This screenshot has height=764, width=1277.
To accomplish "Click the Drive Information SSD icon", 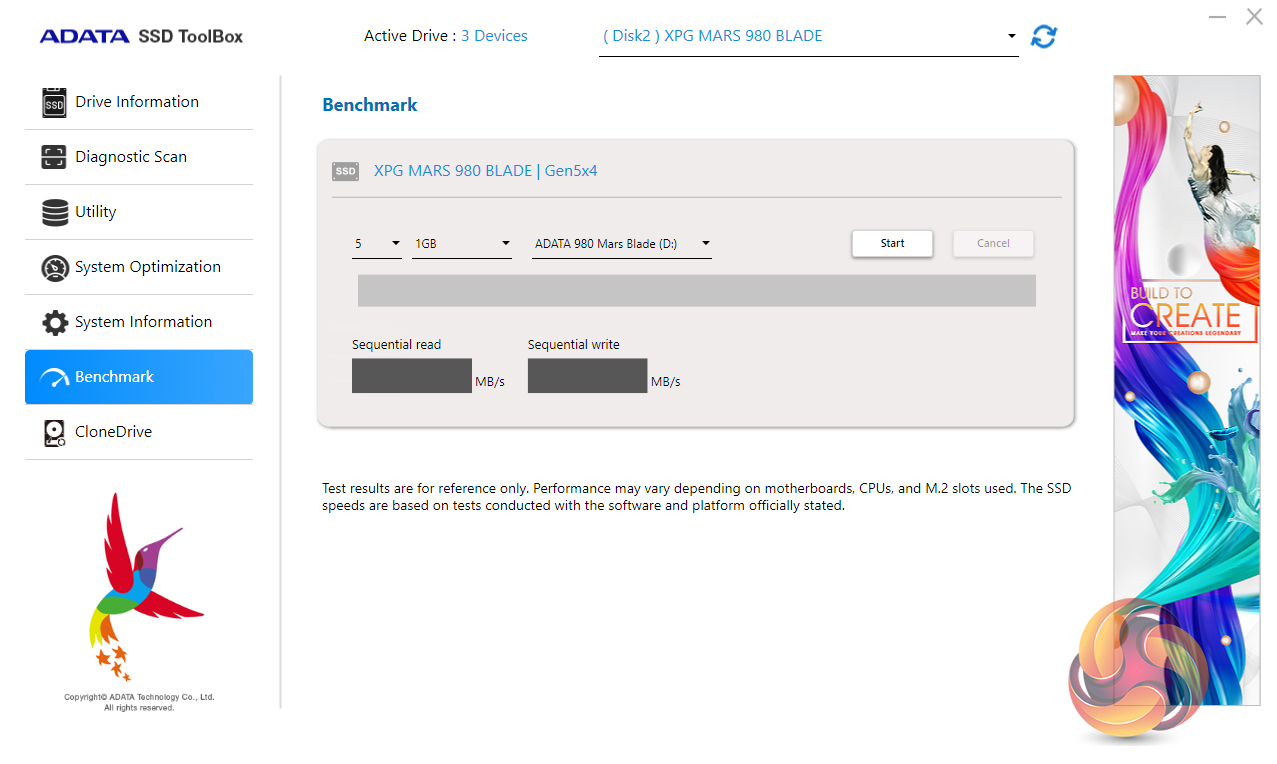I will click(x=54, y=103).
